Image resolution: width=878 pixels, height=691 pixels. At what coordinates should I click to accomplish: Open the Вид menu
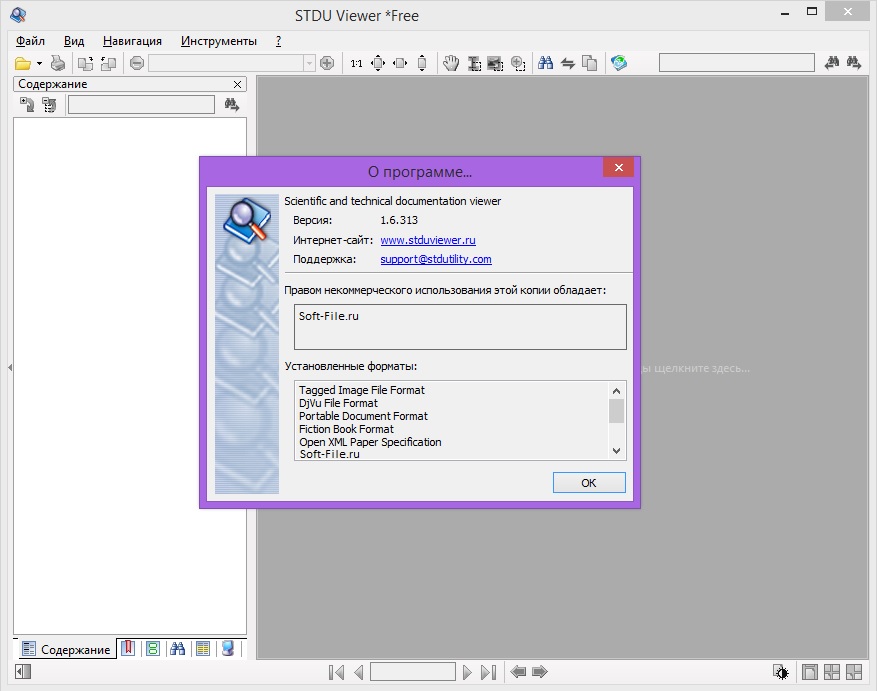point(74,41)
